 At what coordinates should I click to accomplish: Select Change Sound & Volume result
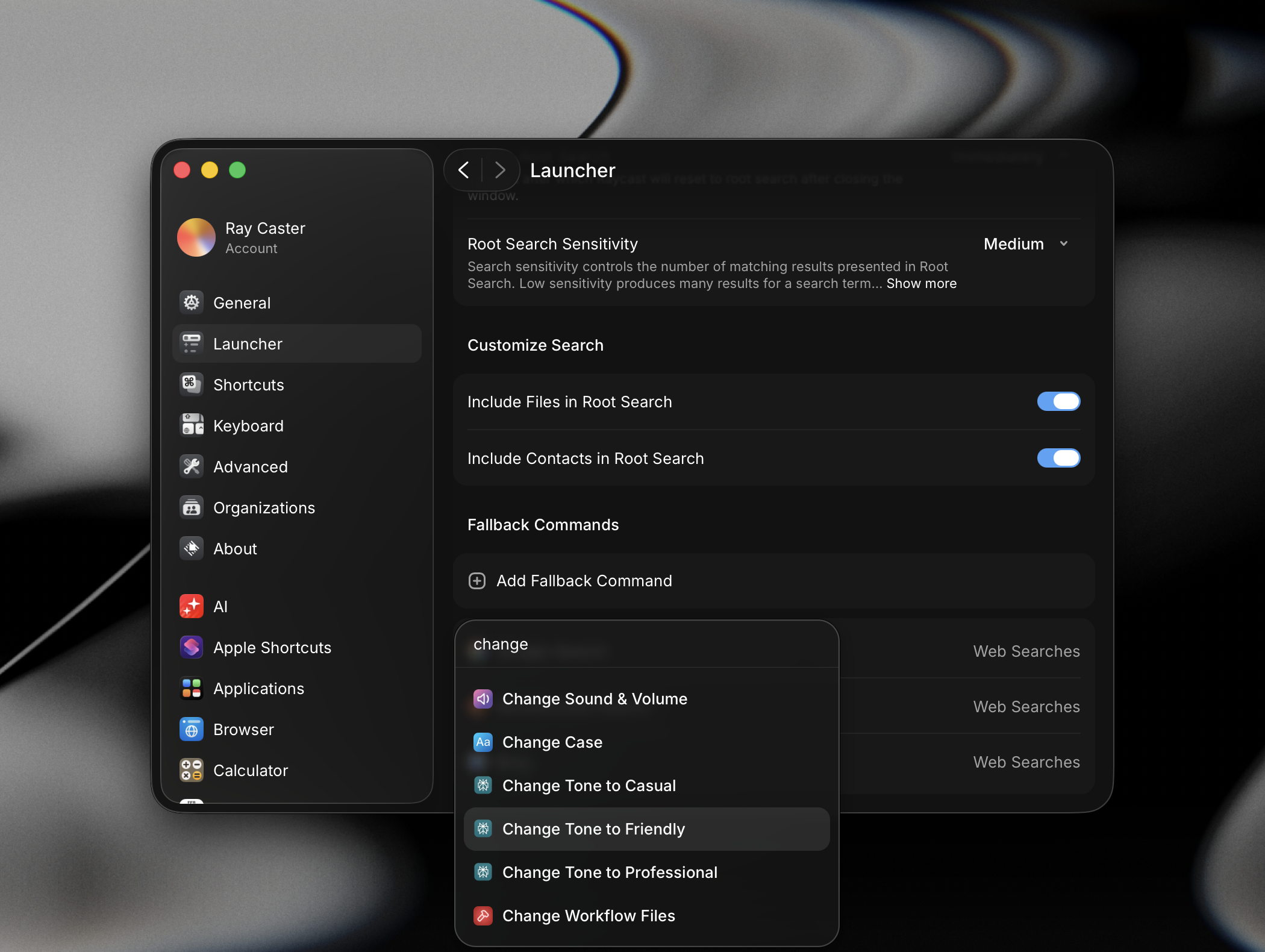click(x=647, y=699)
